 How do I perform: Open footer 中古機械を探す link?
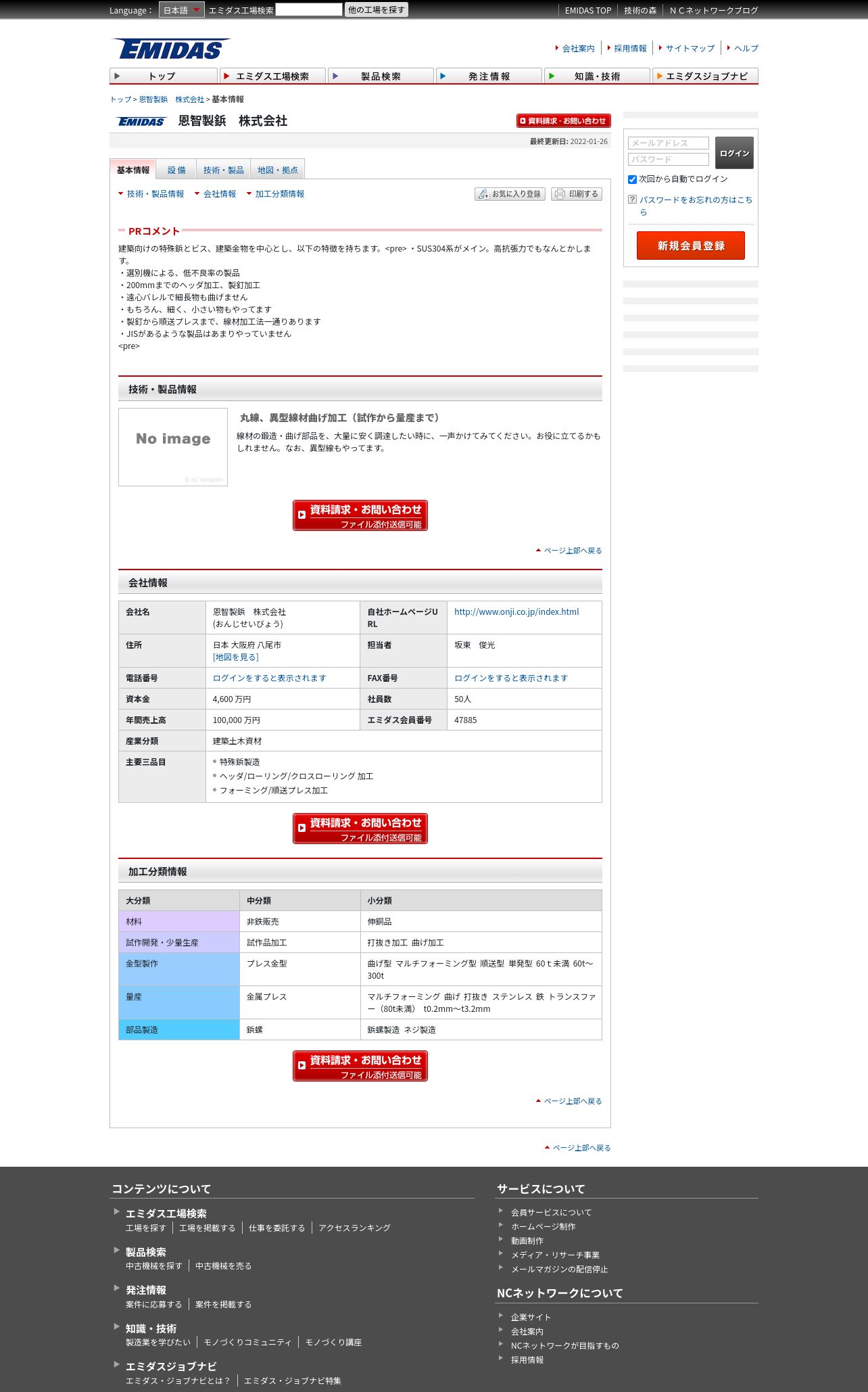coord(154,1266)
